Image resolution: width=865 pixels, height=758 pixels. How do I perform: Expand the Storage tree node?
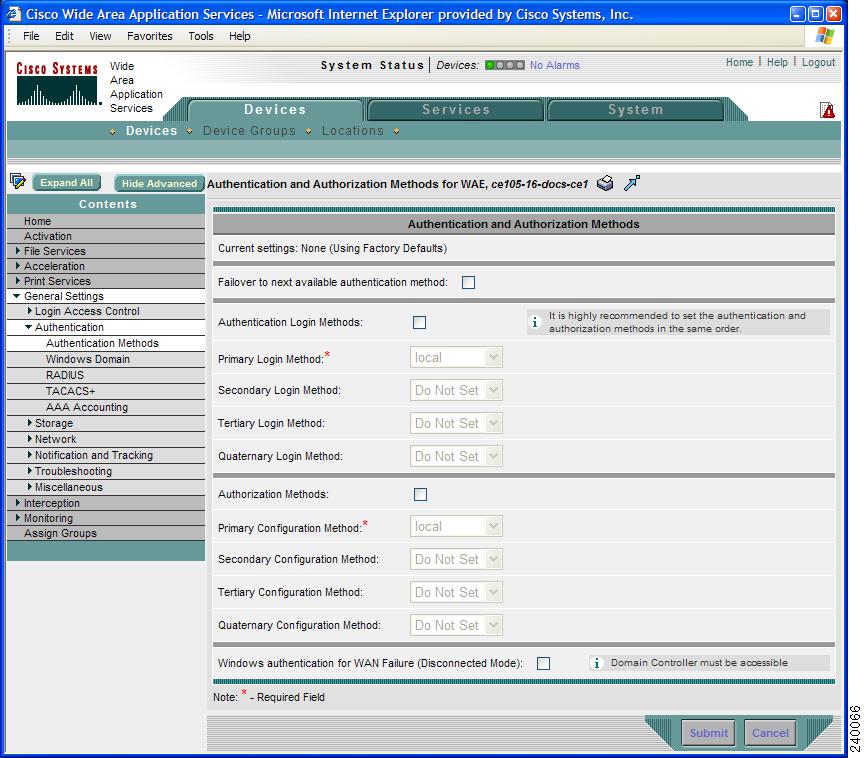(x=29, y=423)
